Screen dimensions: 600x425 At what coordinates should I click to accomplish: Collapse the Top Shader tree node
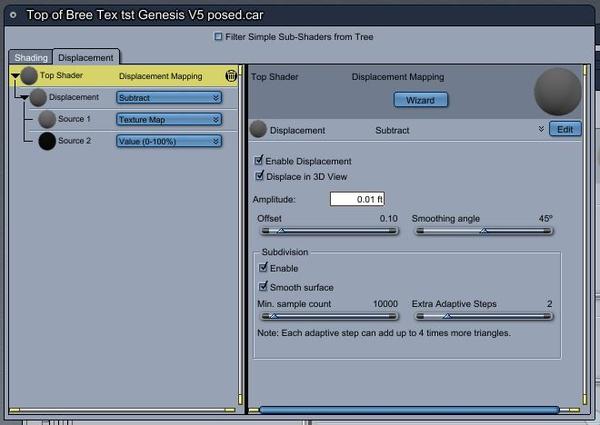click(15, 76)
